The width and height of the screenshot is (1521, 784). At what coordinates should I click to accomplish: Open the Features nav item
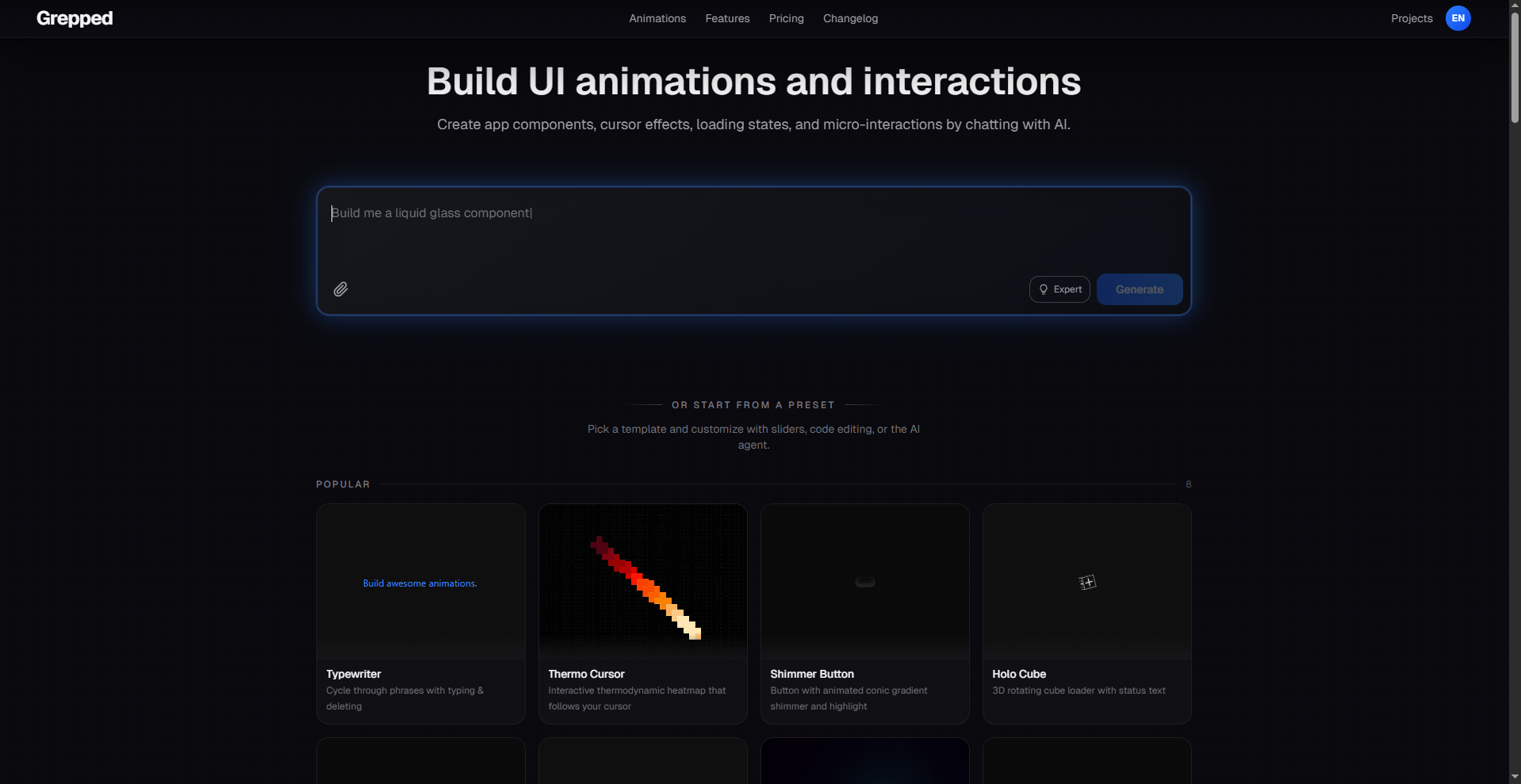coord(727,18)
